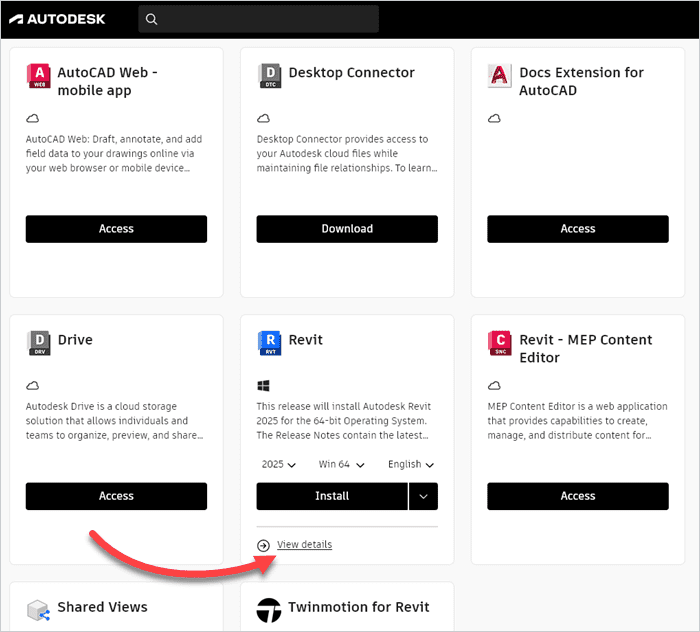
Task: Click the Shared Views cube icon
Action: pos(38,610)
